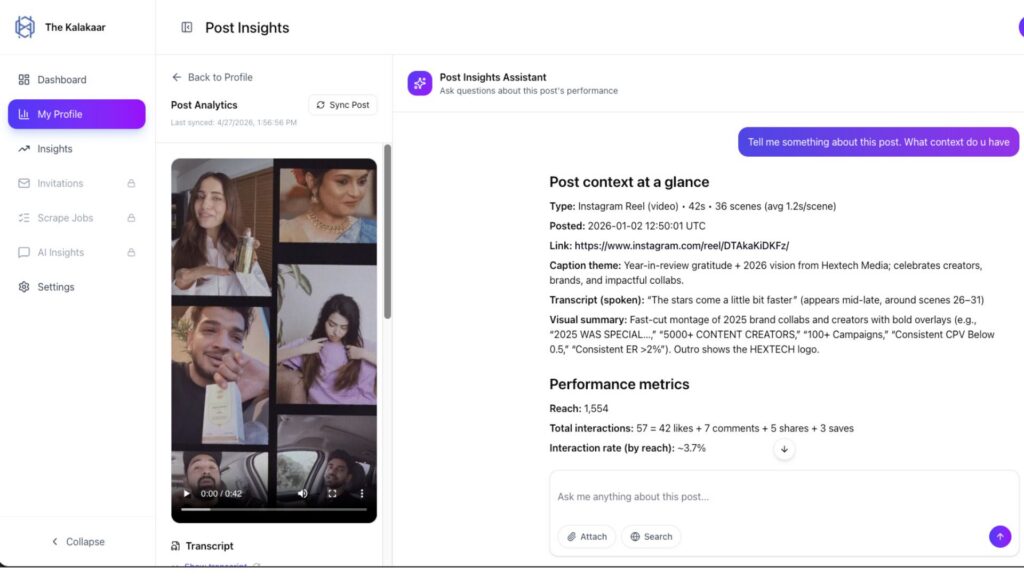Toggle the sidebar panel icon beside Post Insights
The width and height of the screenshot is (1024, 576).
click(186, 28)
